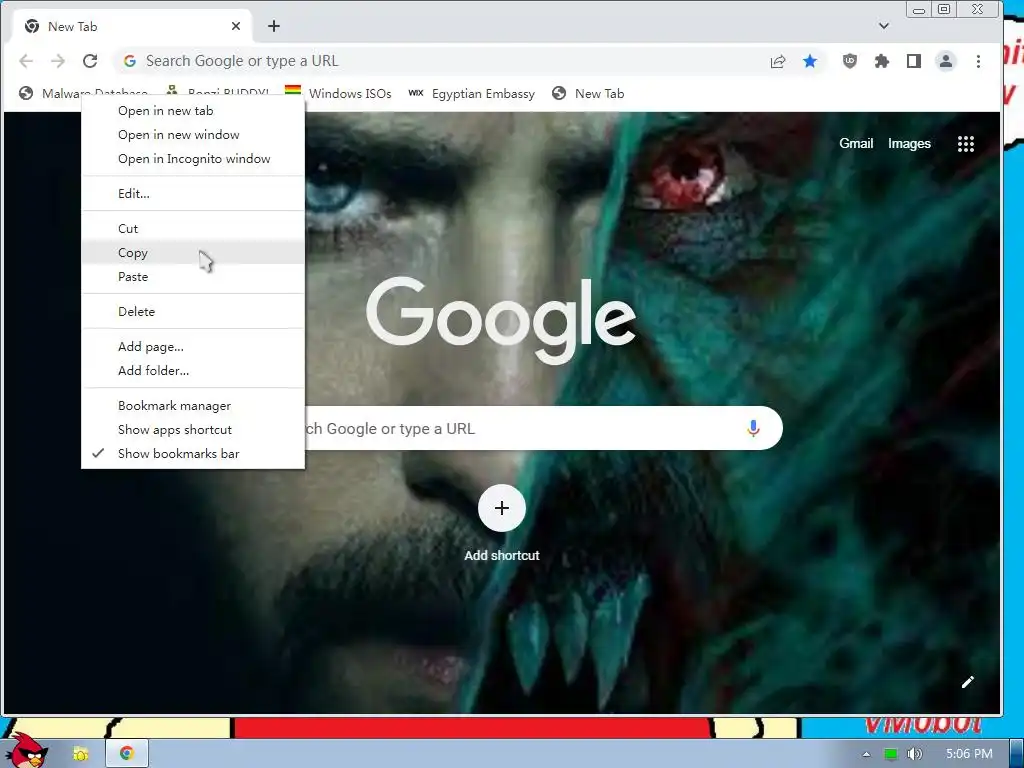
Task: Click the green tray icon
Action: (x=890, y=754)
